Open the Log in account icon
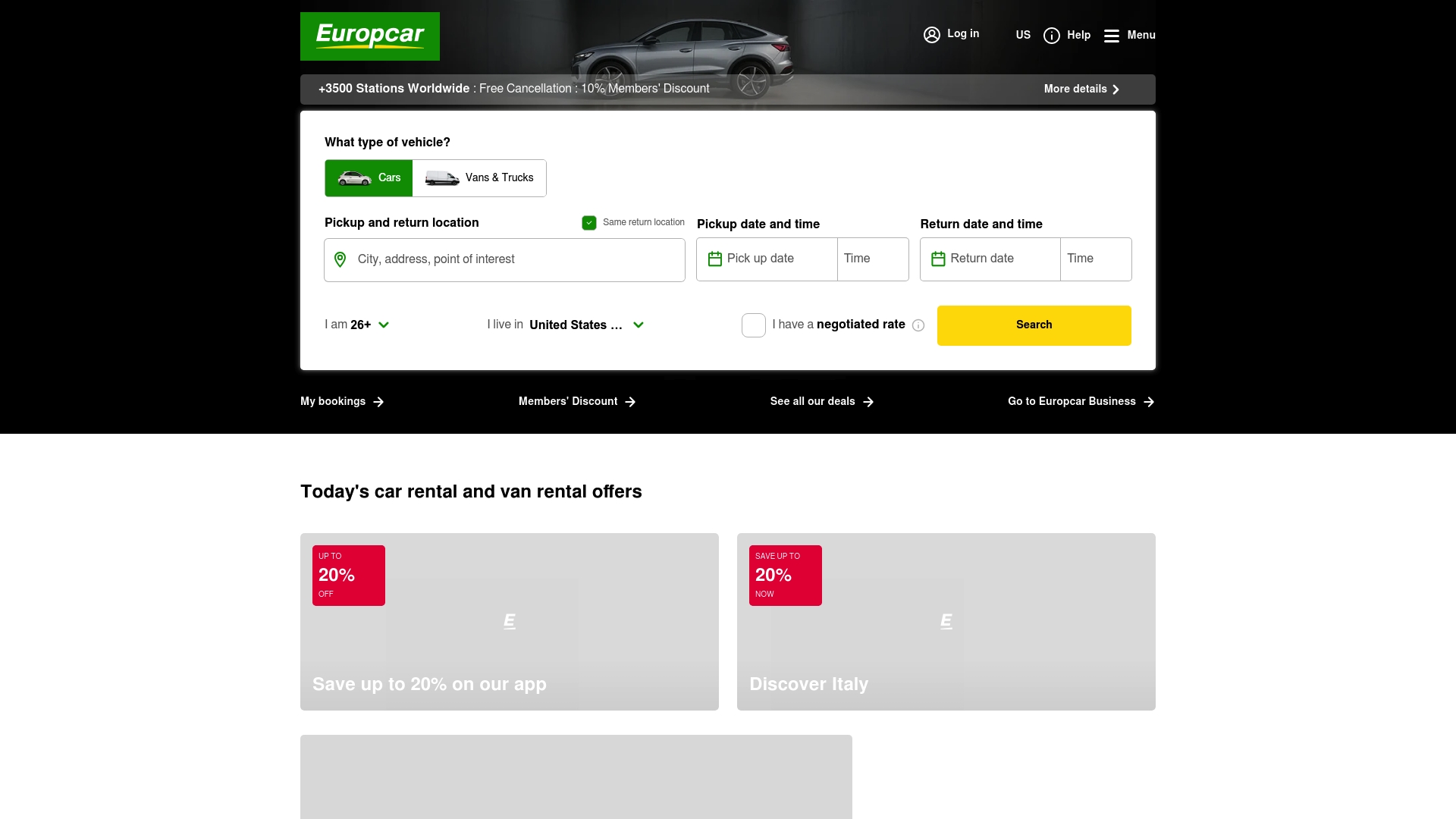The image size is (1456, 819). [932, 34]
